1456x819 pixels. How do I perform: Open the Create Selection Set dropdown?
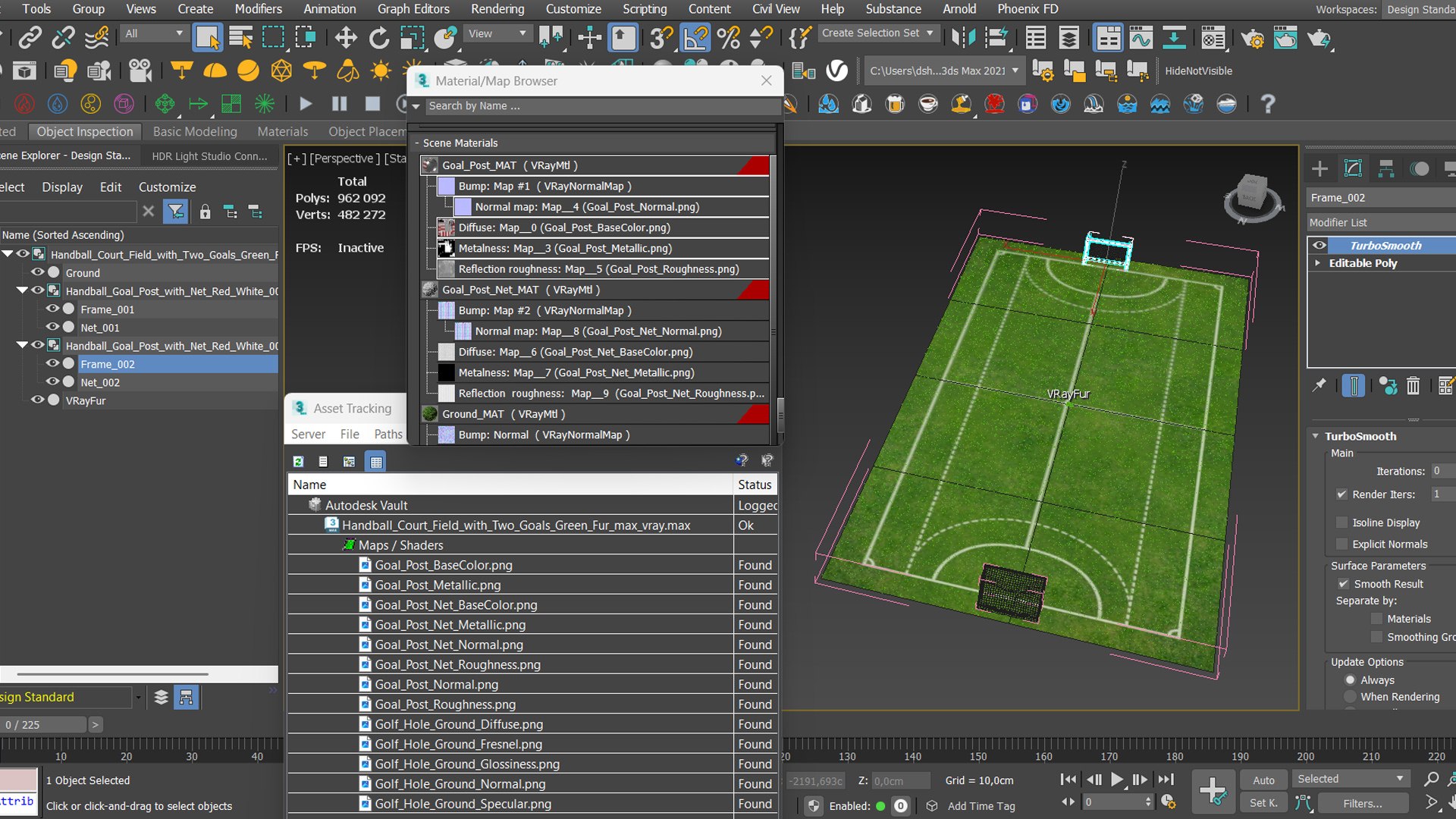877,33
